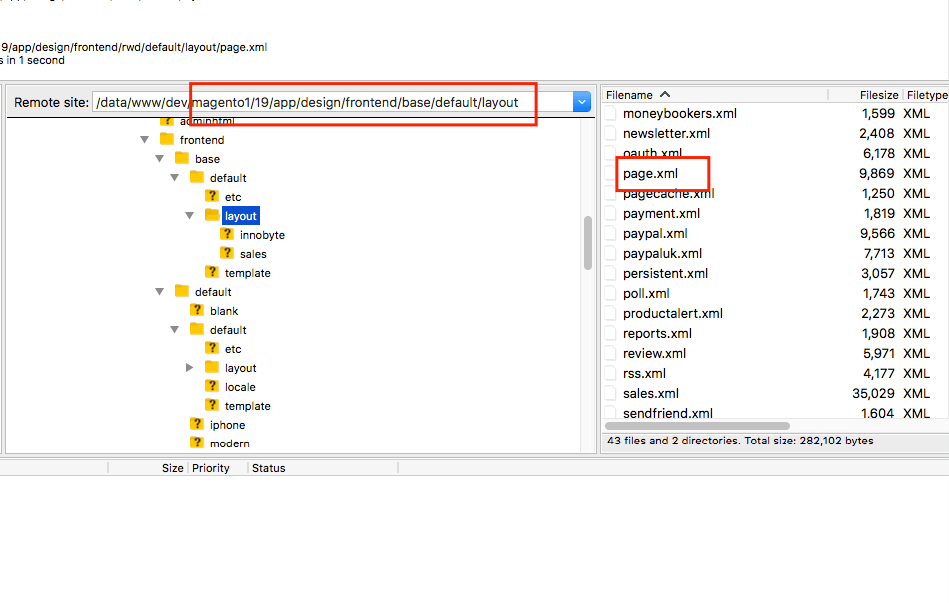Select the frontend folder icon
Viewport: 949px width, 603px height.
[x=167, y=139]
